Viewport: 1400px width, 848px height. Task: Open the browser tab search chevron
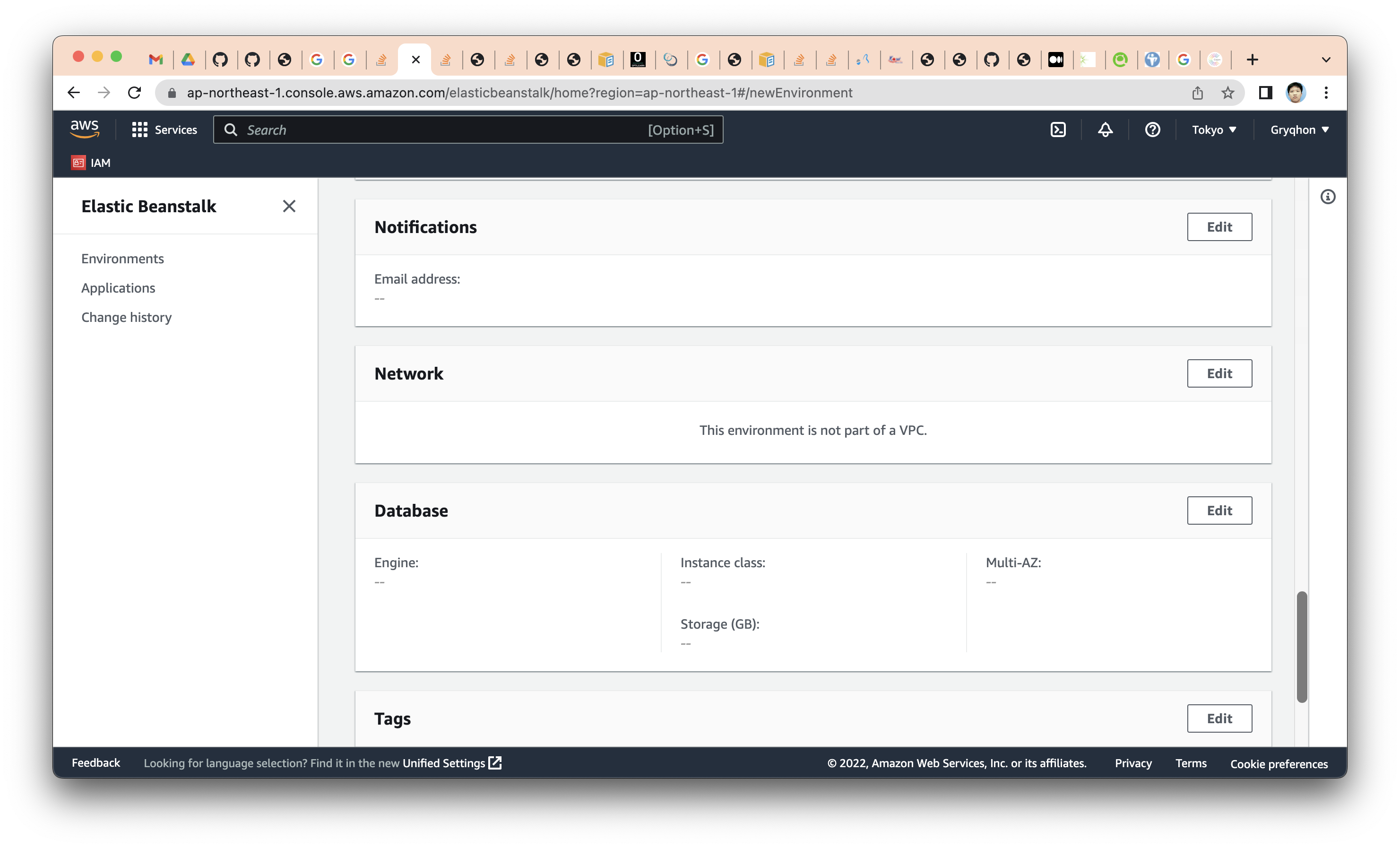(x=1327, y=60)
